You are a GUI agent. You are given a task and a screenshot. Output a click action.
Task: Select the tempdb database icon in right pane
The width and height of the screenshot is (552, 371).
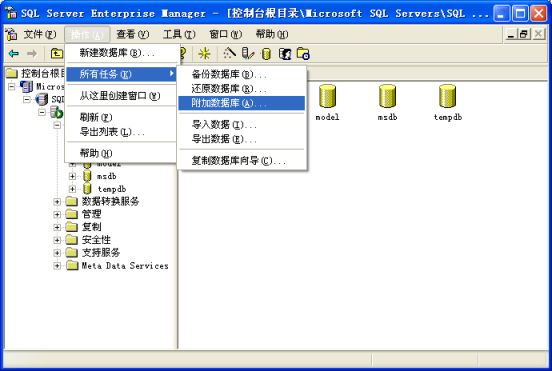coord(447,96)
